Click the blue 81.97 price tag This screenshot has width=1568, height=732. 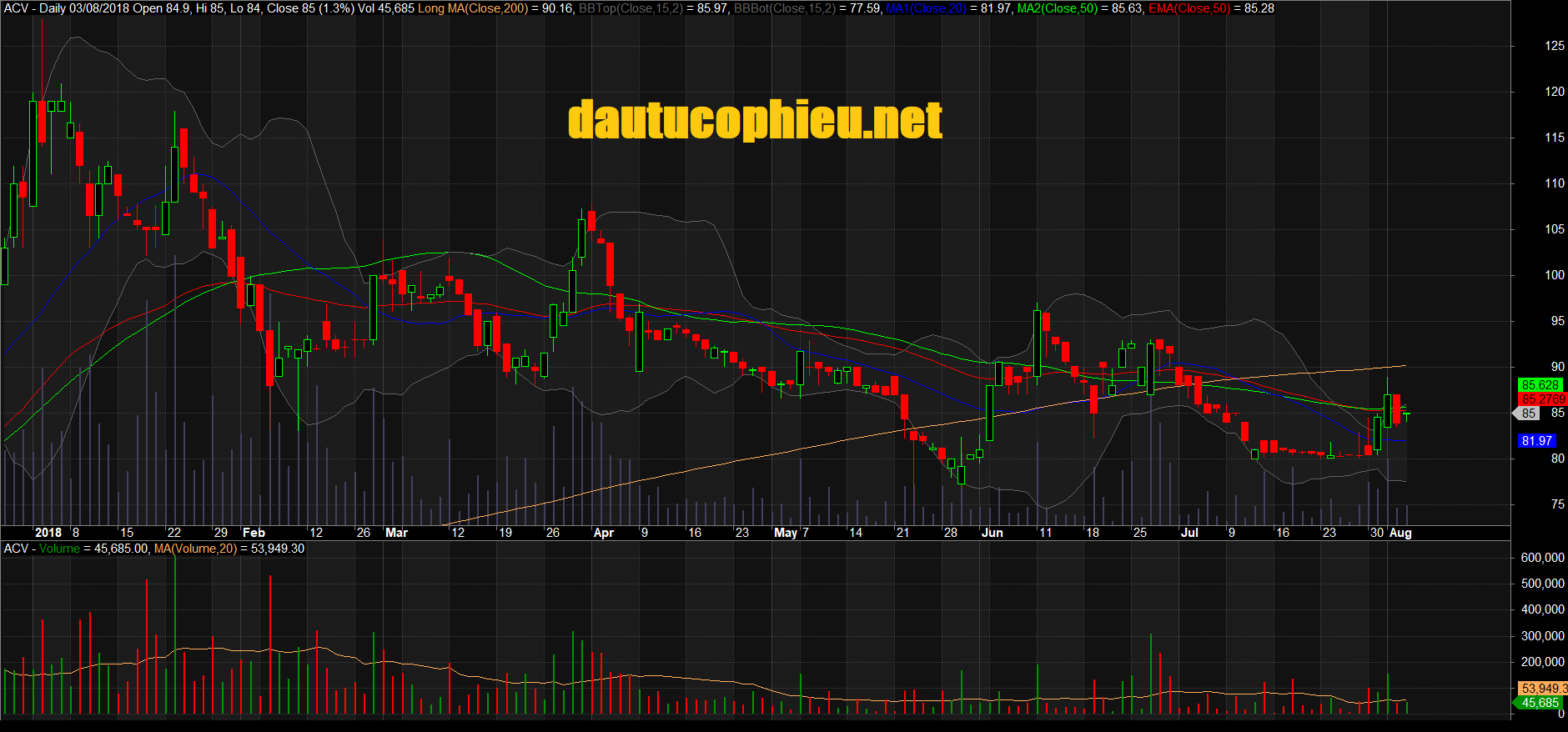(x=1536, y=441)
